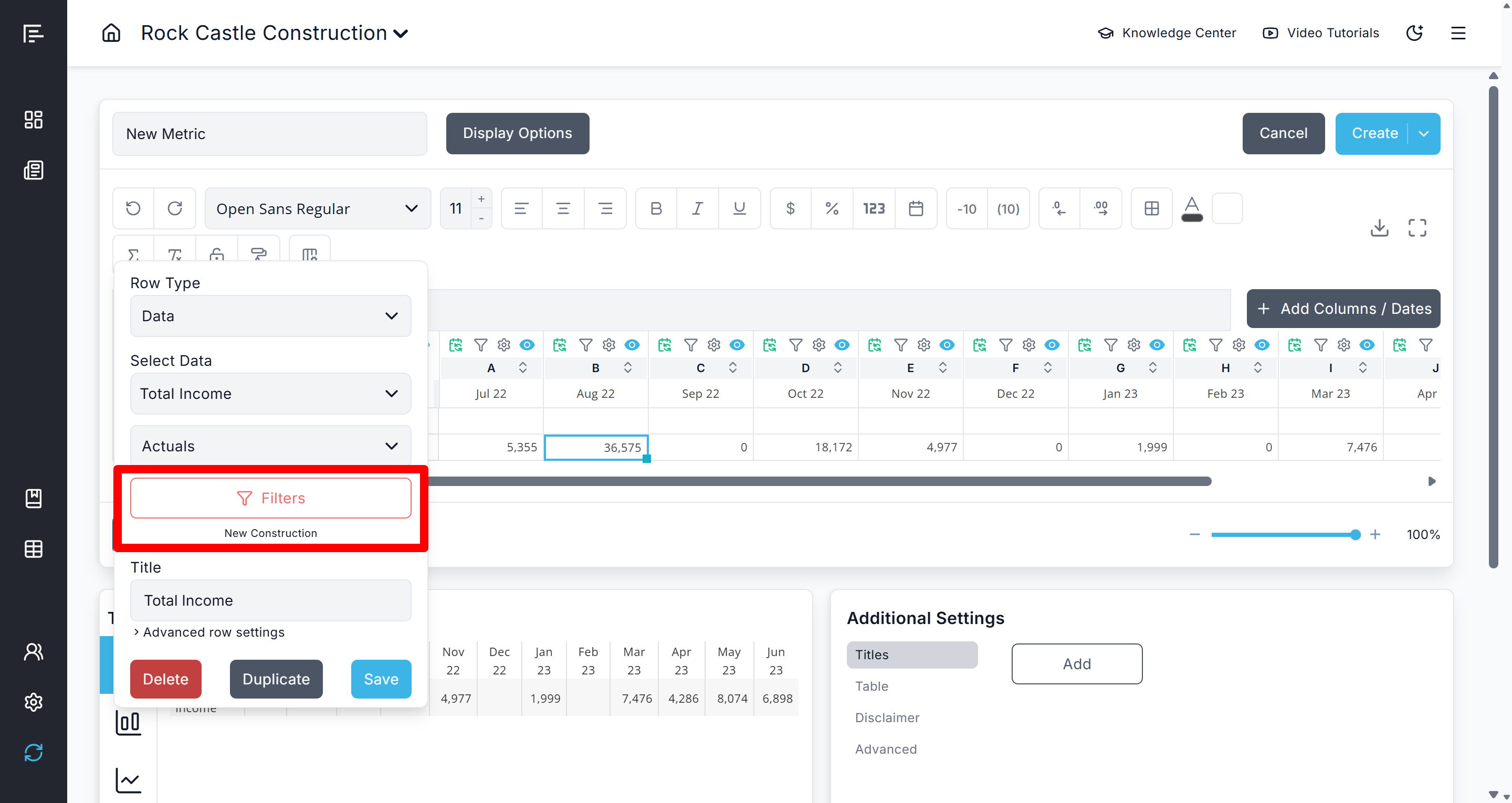
Task: Apply percent number format
Action: pos(832,208)
